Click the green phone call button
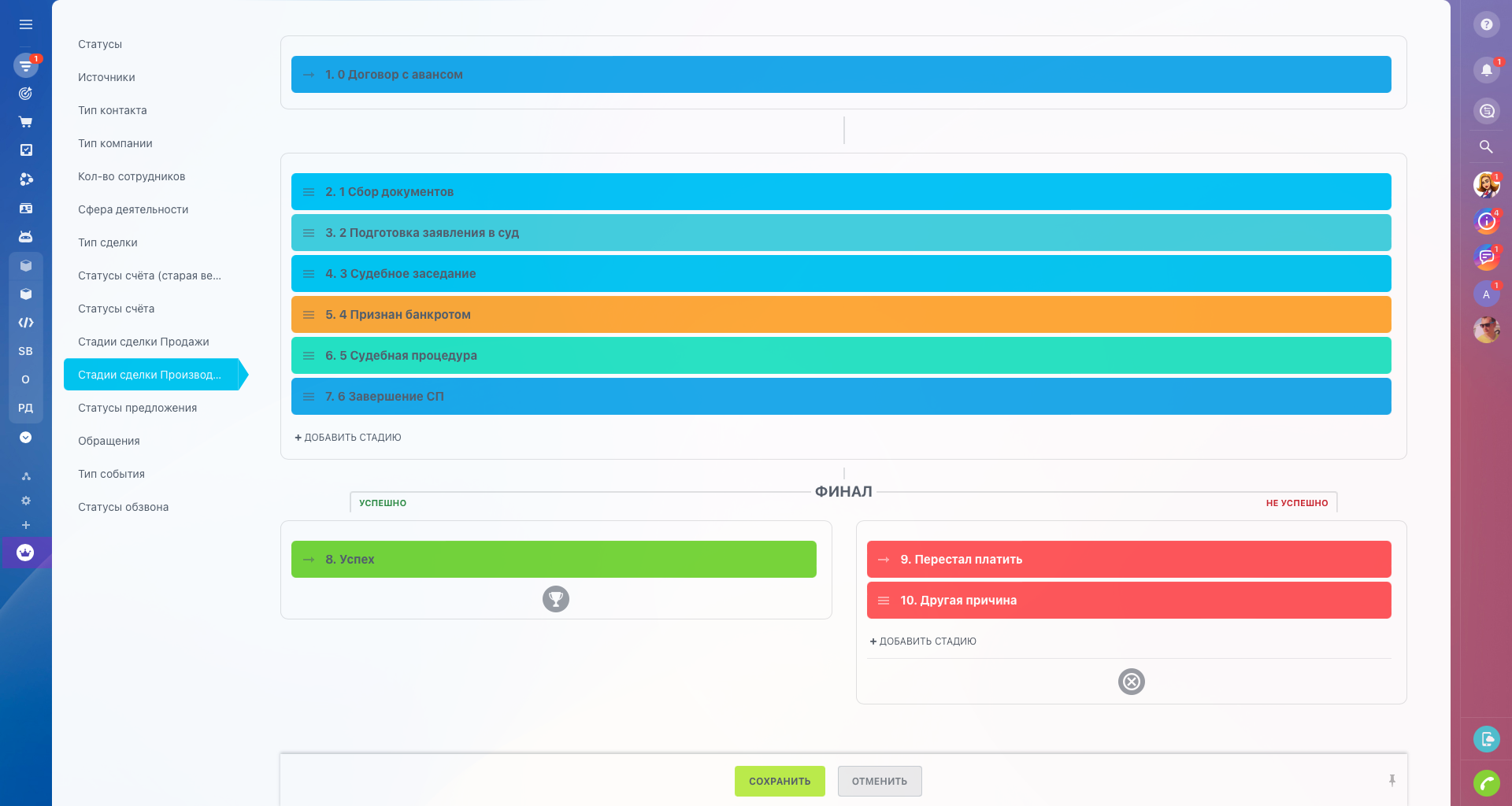This screenshot has width=1512, height=806. click(x=1487, y=783)
